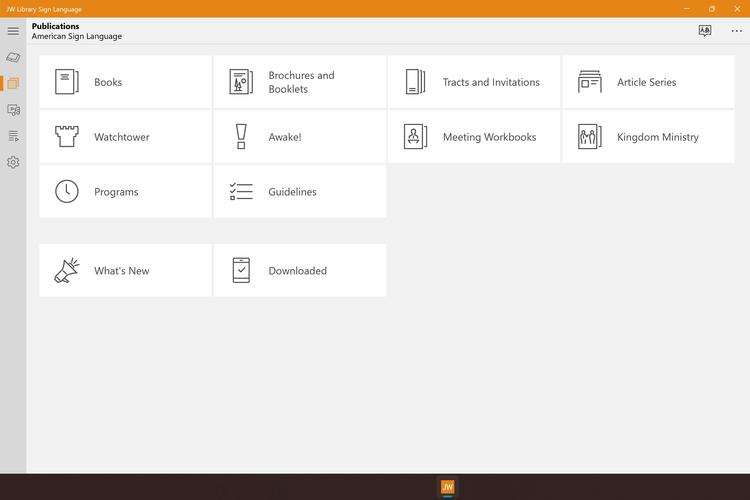Open Meeting Workbooks category
This screenshot has width=750, height=500.
click(x=474, y=137)
